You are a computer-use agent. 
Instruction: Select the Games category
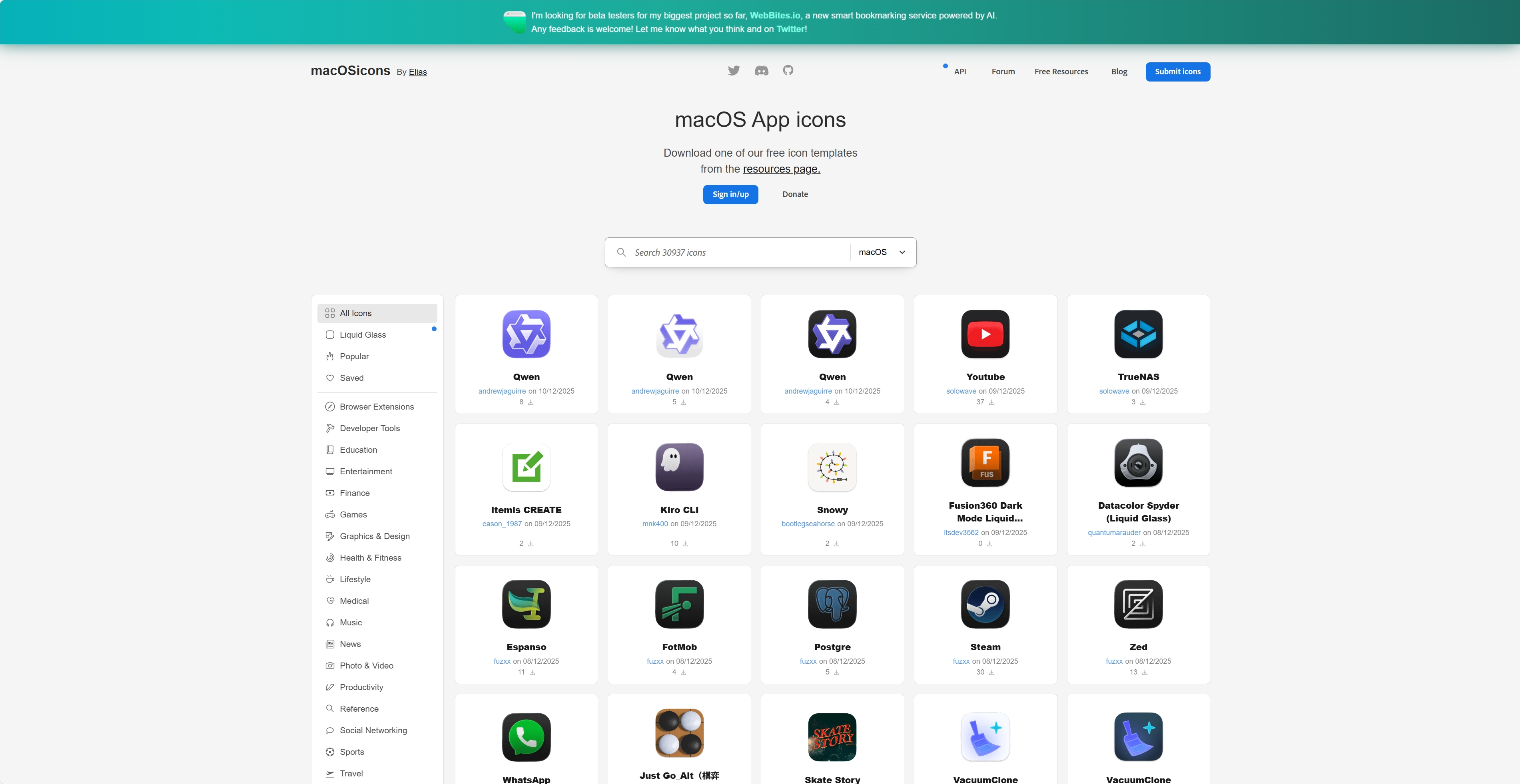[x=353, y=514]
